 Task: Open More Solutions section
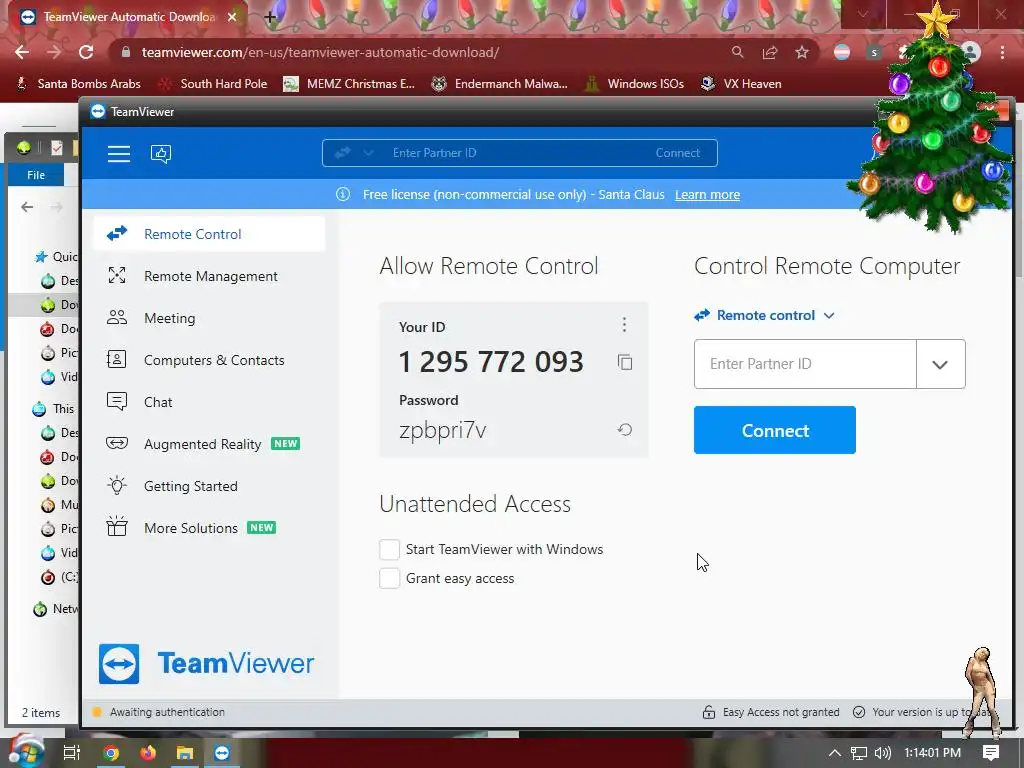(x=210, y=528)
